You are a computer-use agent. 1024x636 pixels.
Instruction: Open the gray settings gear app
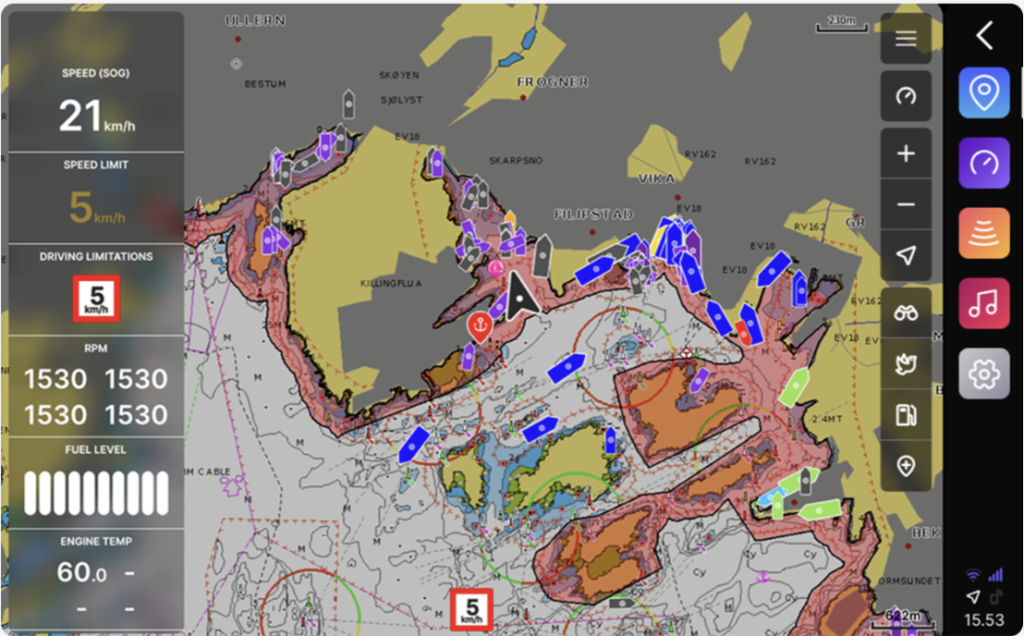(984, 374)
